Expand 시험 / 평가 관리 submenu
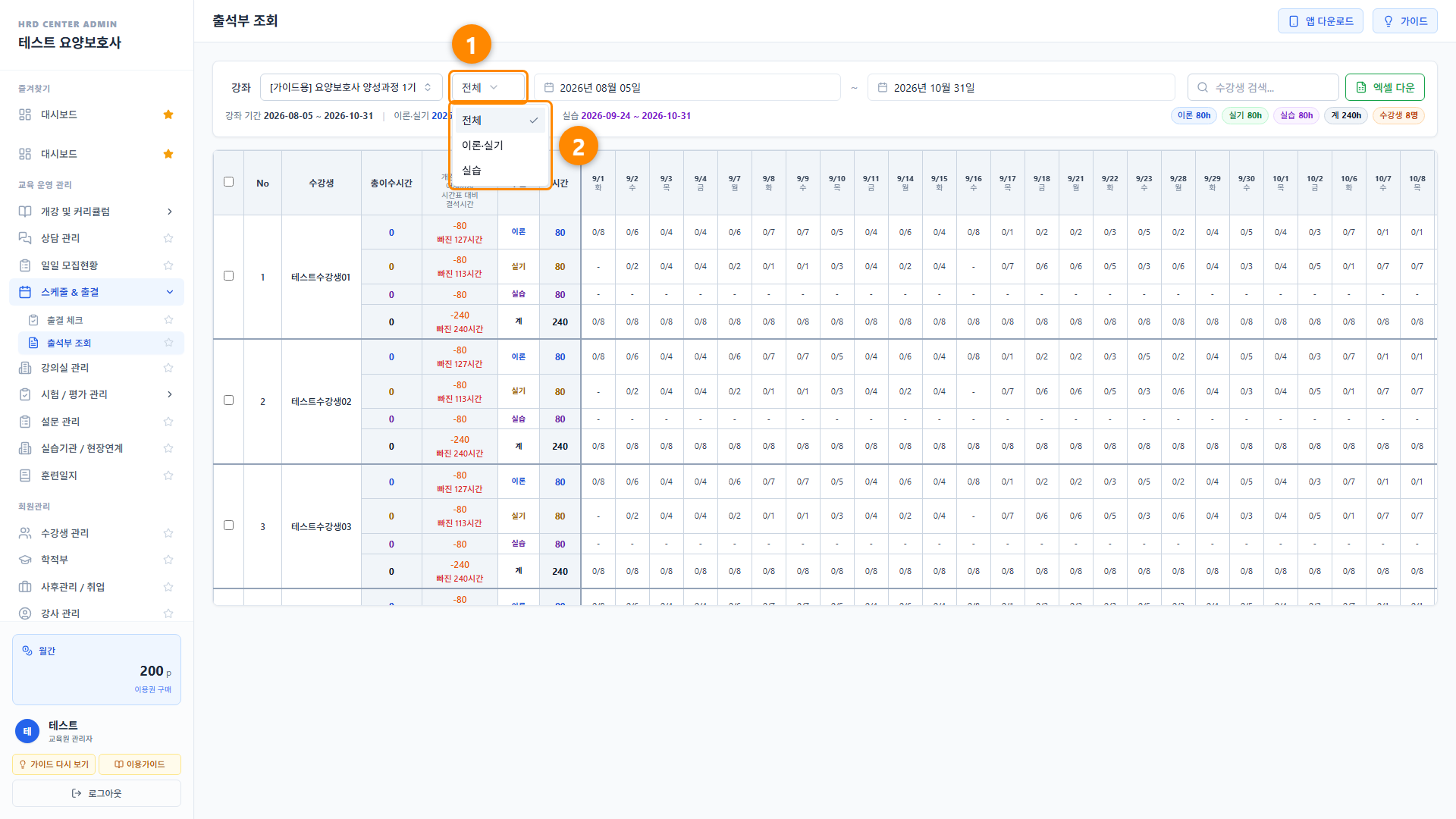The image size is (1456, 819). [x=97, y=394]
